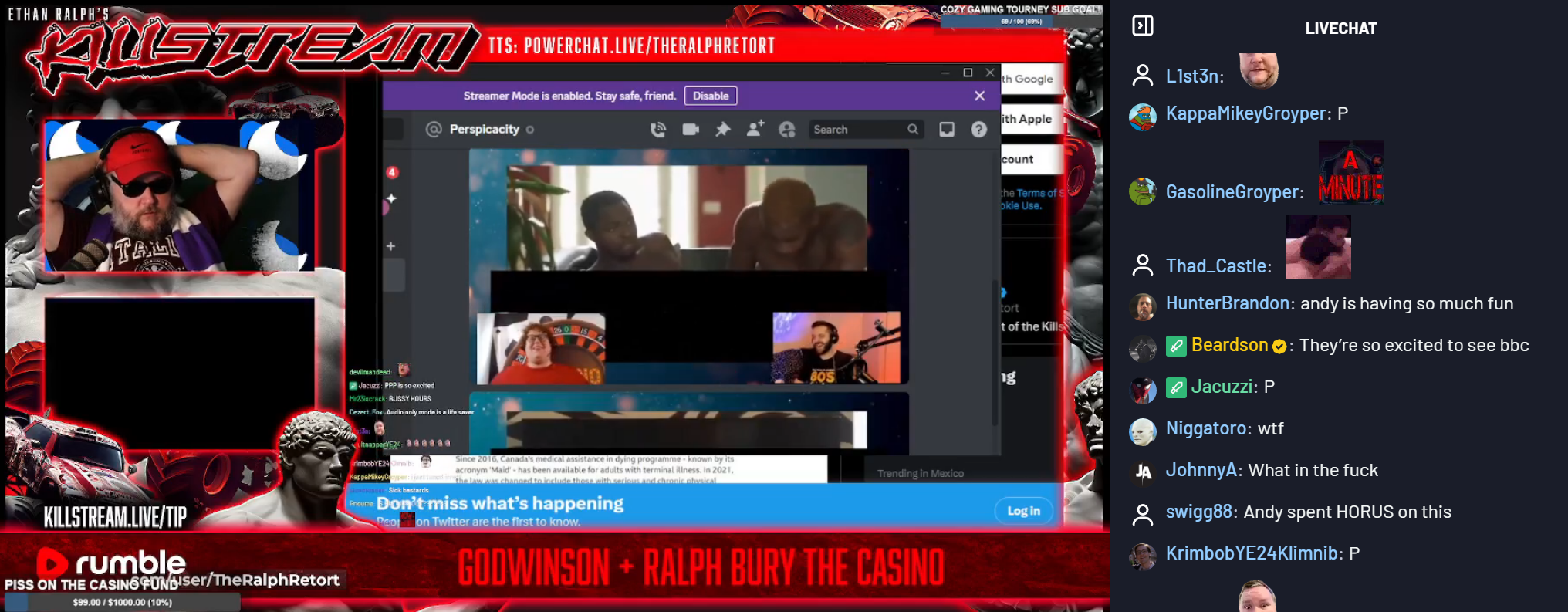Disable Streamer Mode in Discord
Image resolution: width=1568 pixels, height=612 pixels.
click(x=711, y=96)
